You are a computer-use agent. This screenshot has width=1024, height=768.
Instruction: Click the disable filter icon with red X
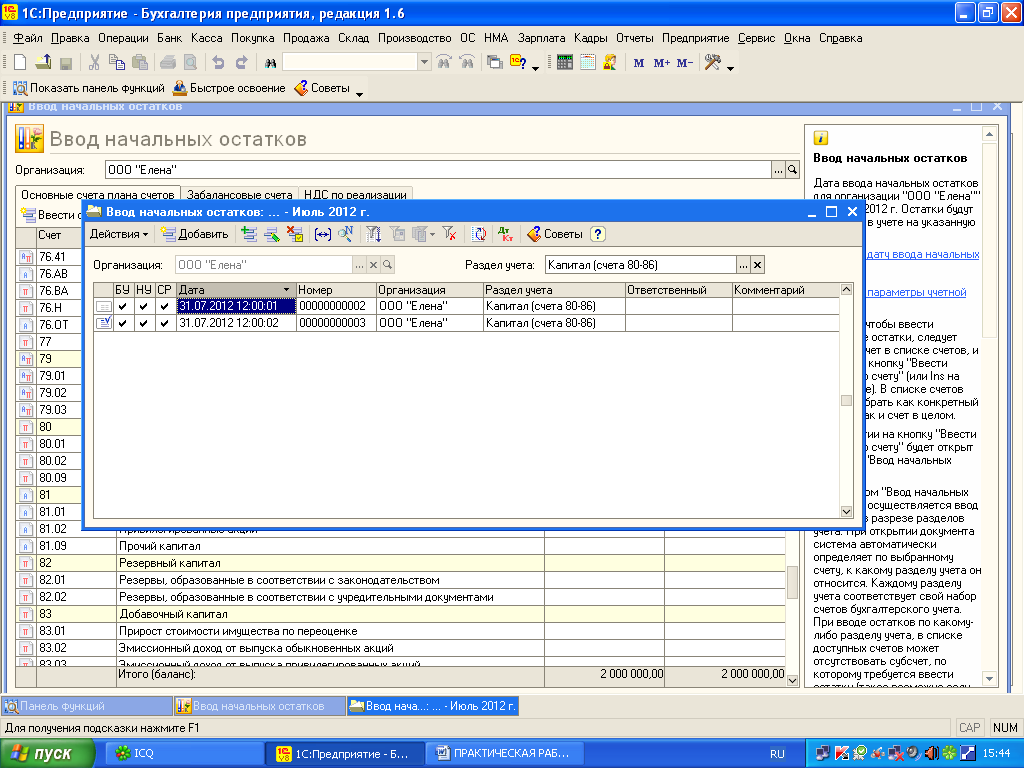point(449,234)
